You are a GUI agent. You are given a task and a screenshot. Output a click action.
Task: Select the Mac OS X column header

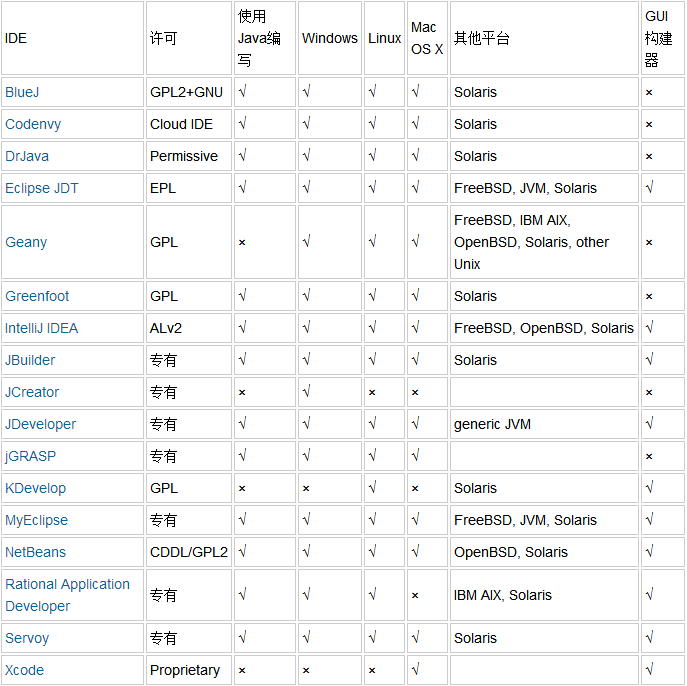pyautogui.click(x=427, y=38)
